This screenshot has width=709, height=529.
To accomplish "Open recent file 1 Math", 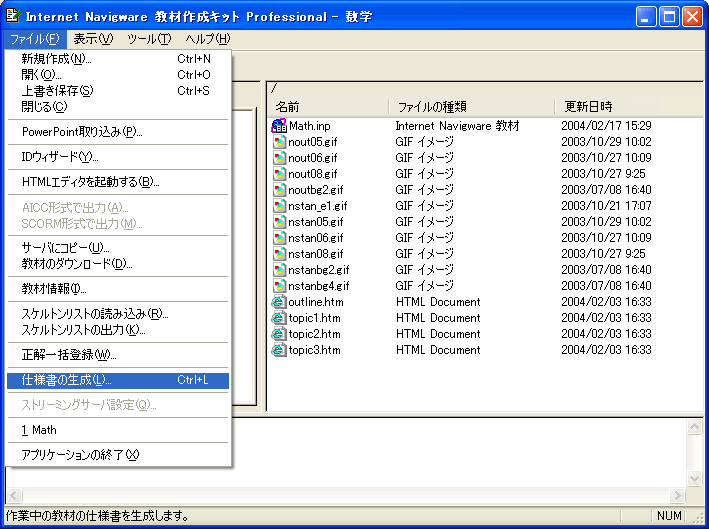I will (x=118, y=430).
